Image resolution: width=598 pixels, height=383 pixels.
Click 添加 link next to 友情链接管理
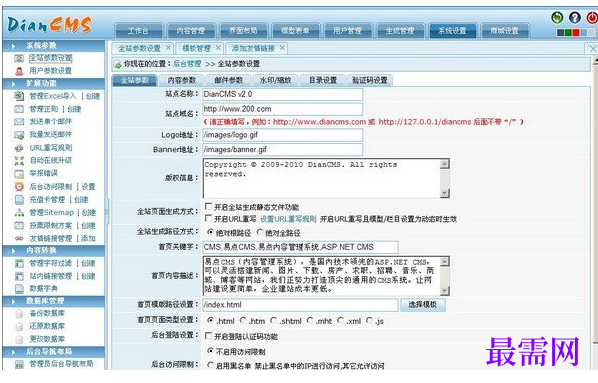88,238
